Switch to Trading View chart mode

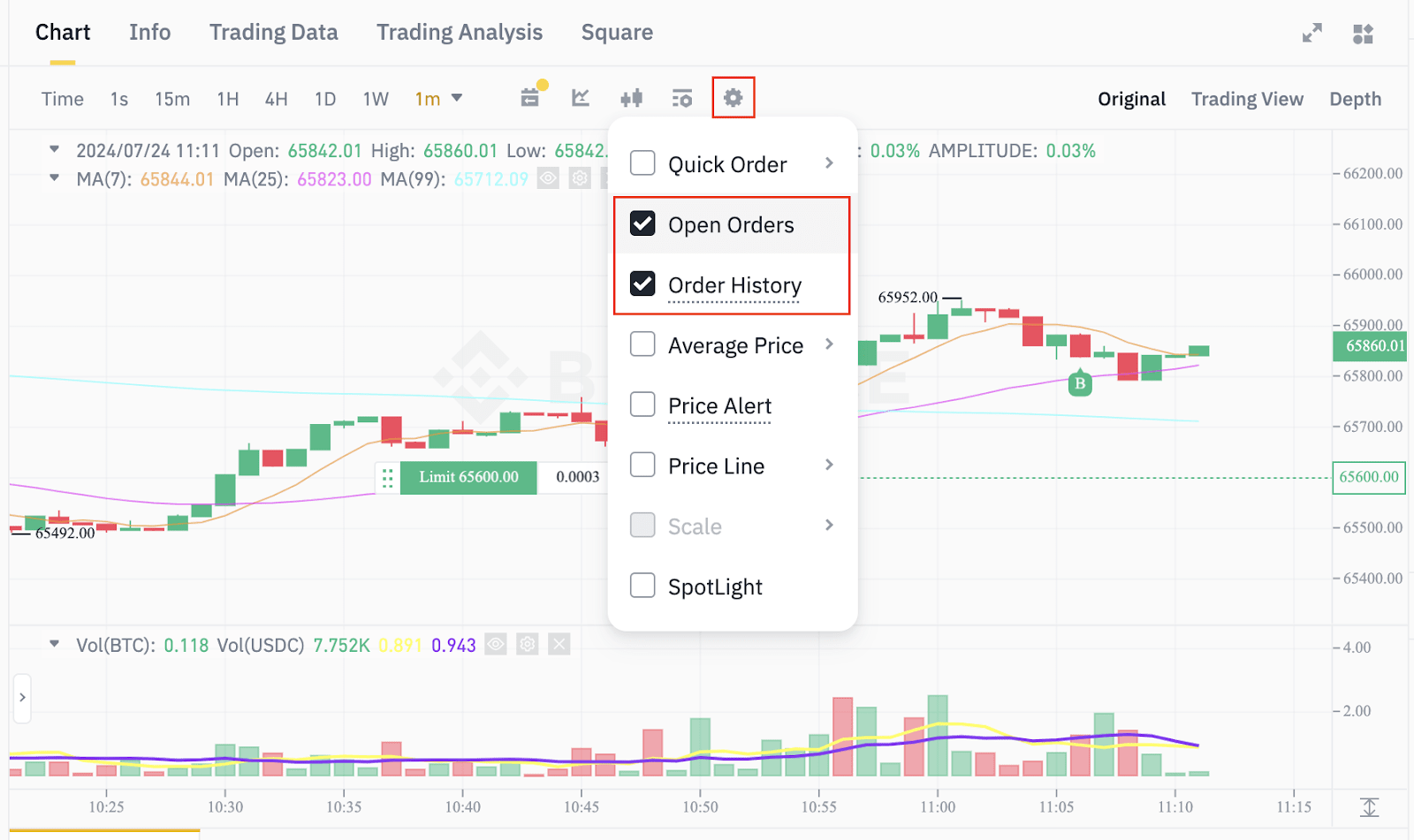pyautogui.click(x=1246, y=99)
